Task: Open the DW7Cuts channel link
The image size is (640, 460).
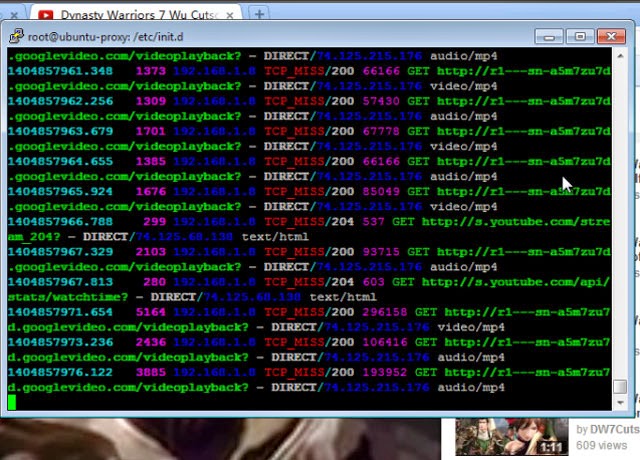Action: point(614,429)
